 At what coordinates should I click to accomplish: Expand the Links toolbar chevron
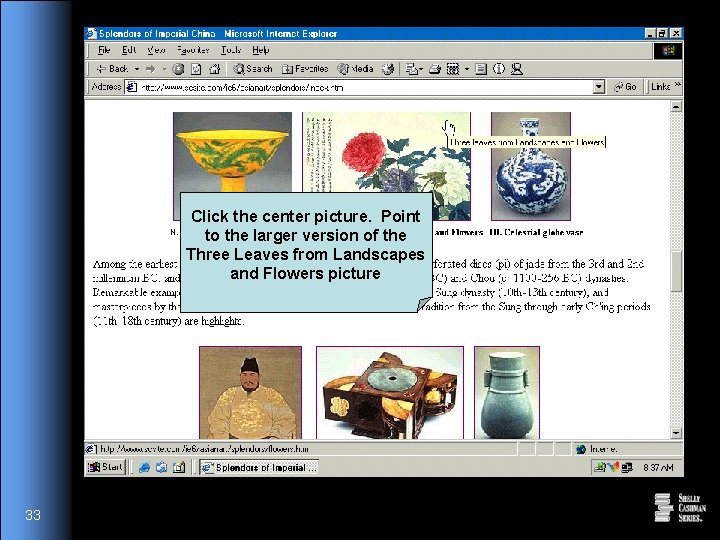pyautogui.click(x=677, y=85)
